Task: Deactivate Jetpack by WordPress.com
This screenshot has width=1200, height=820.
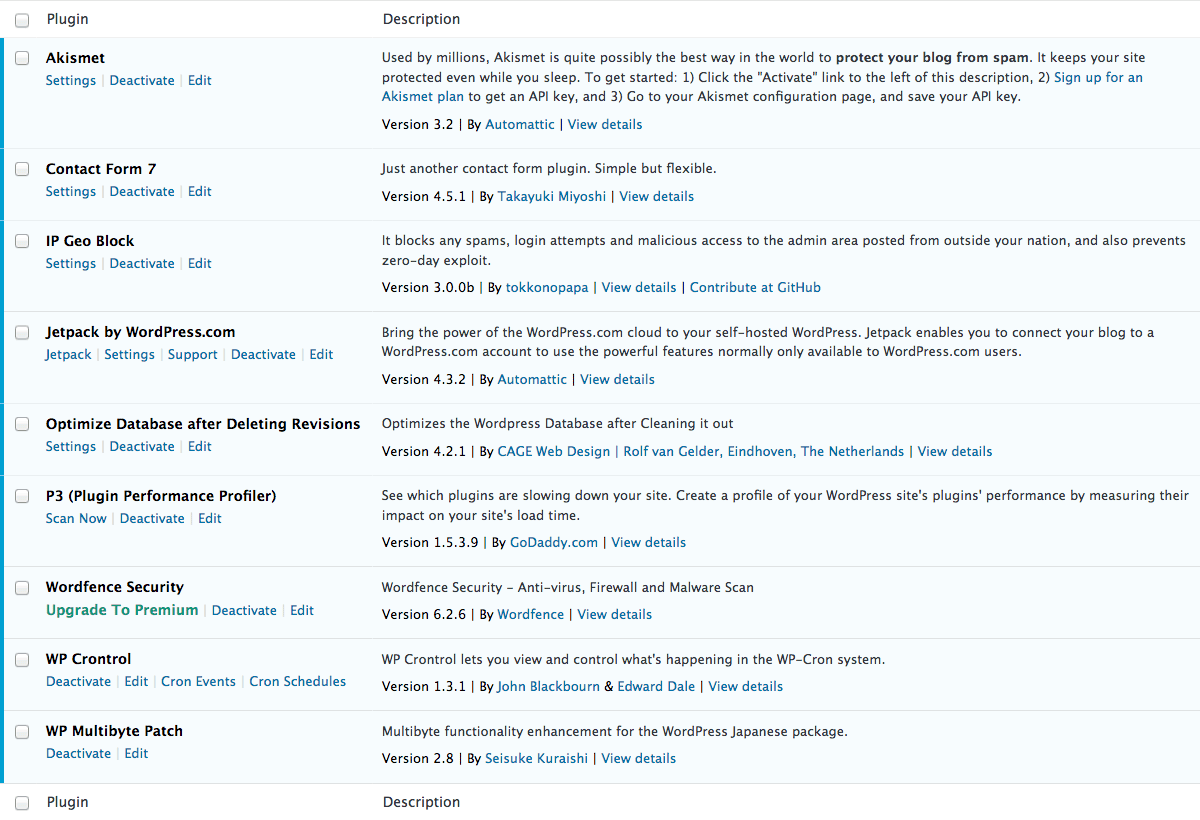Action: click(264, 354)
